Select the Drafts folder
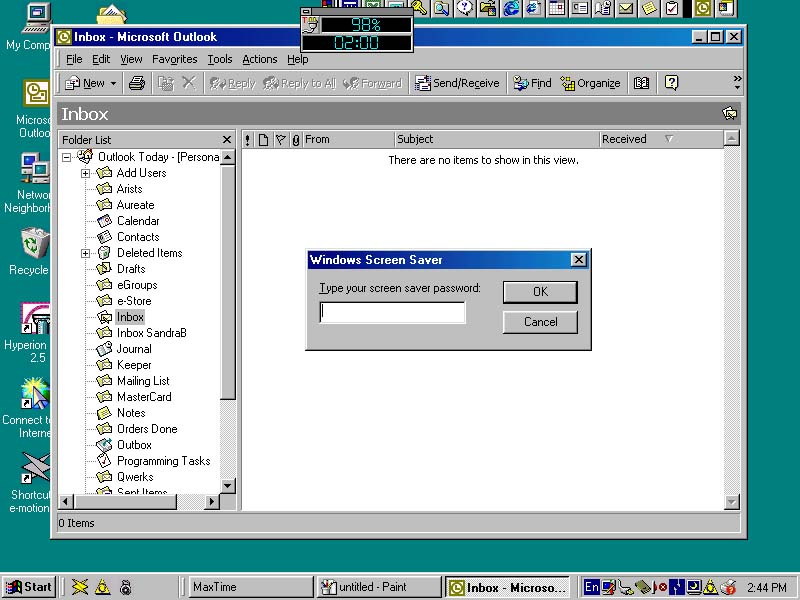800x600 pixels. pyautogui.click(x=131, y=269)
